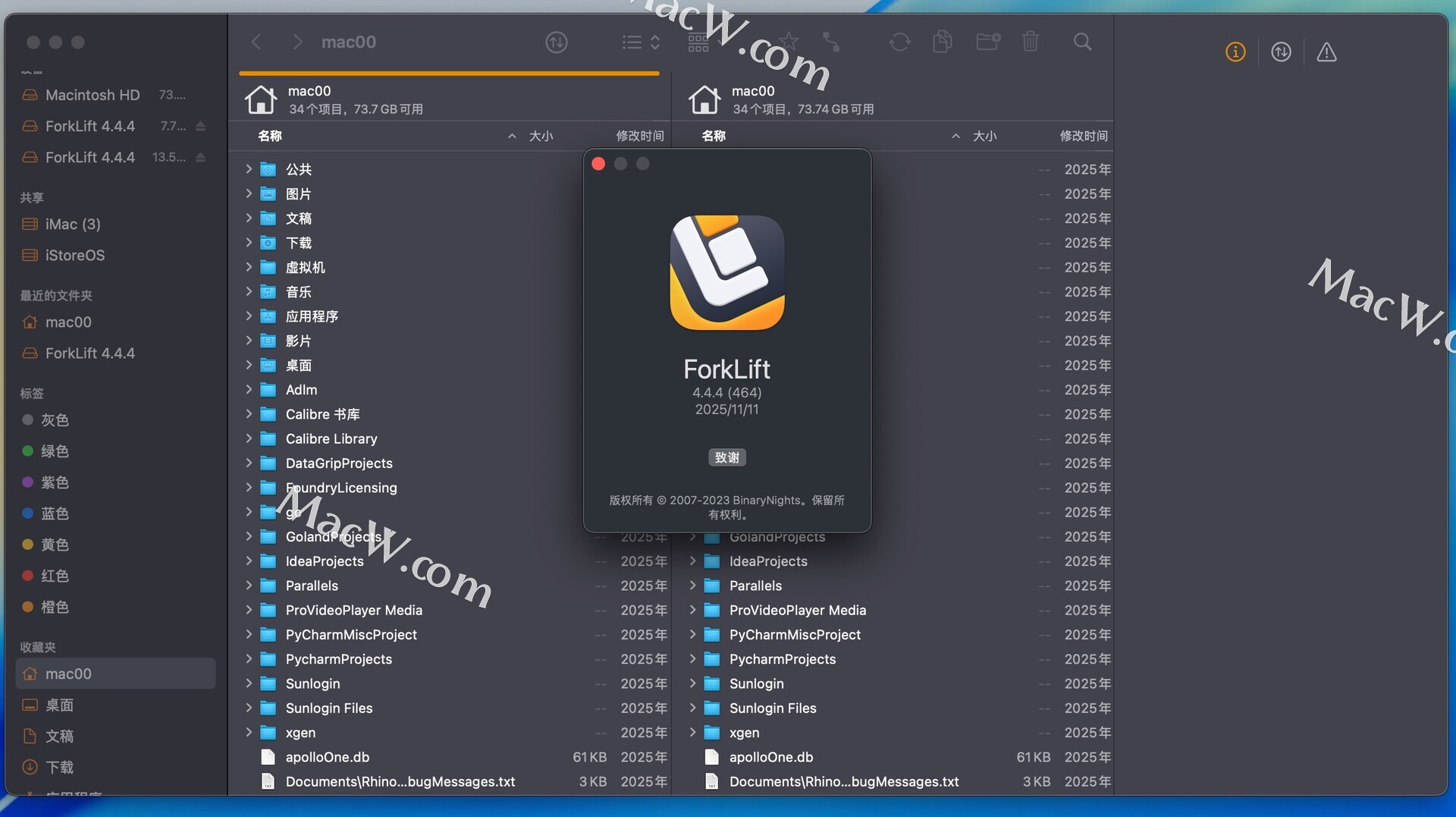Open the warning triangle panel icon
The width and height of the screenshot is (1456, 817).
pyautogui.click(x=1326, y=52)
